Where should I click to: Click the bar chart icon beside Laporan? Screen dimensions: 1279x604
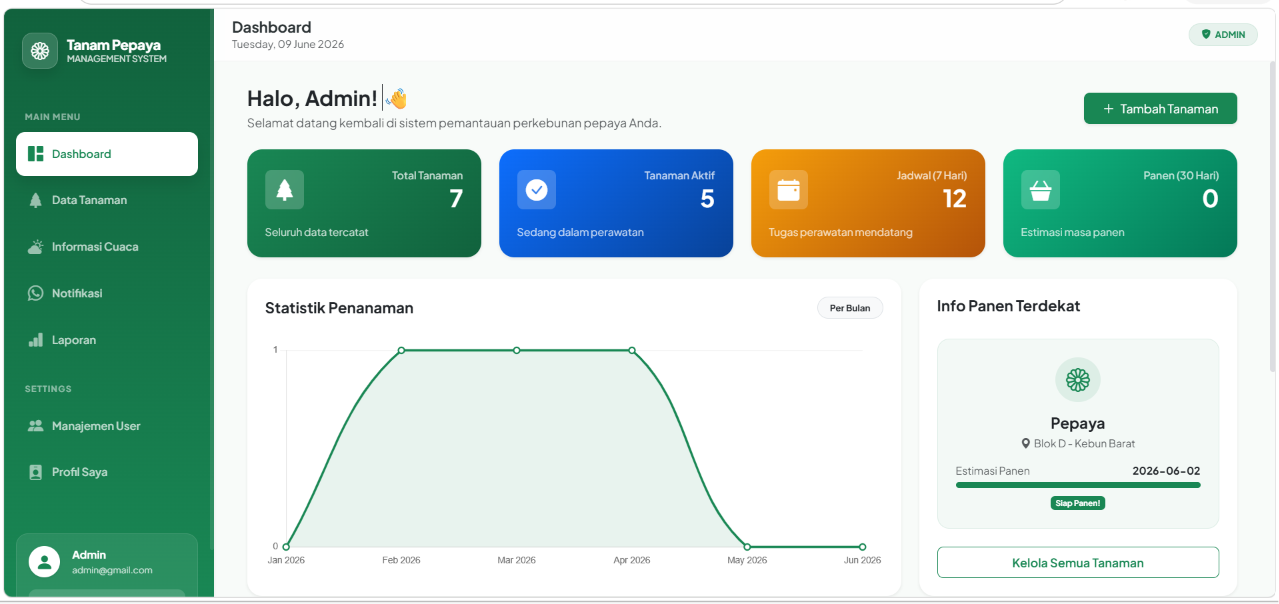pos(36,340)
